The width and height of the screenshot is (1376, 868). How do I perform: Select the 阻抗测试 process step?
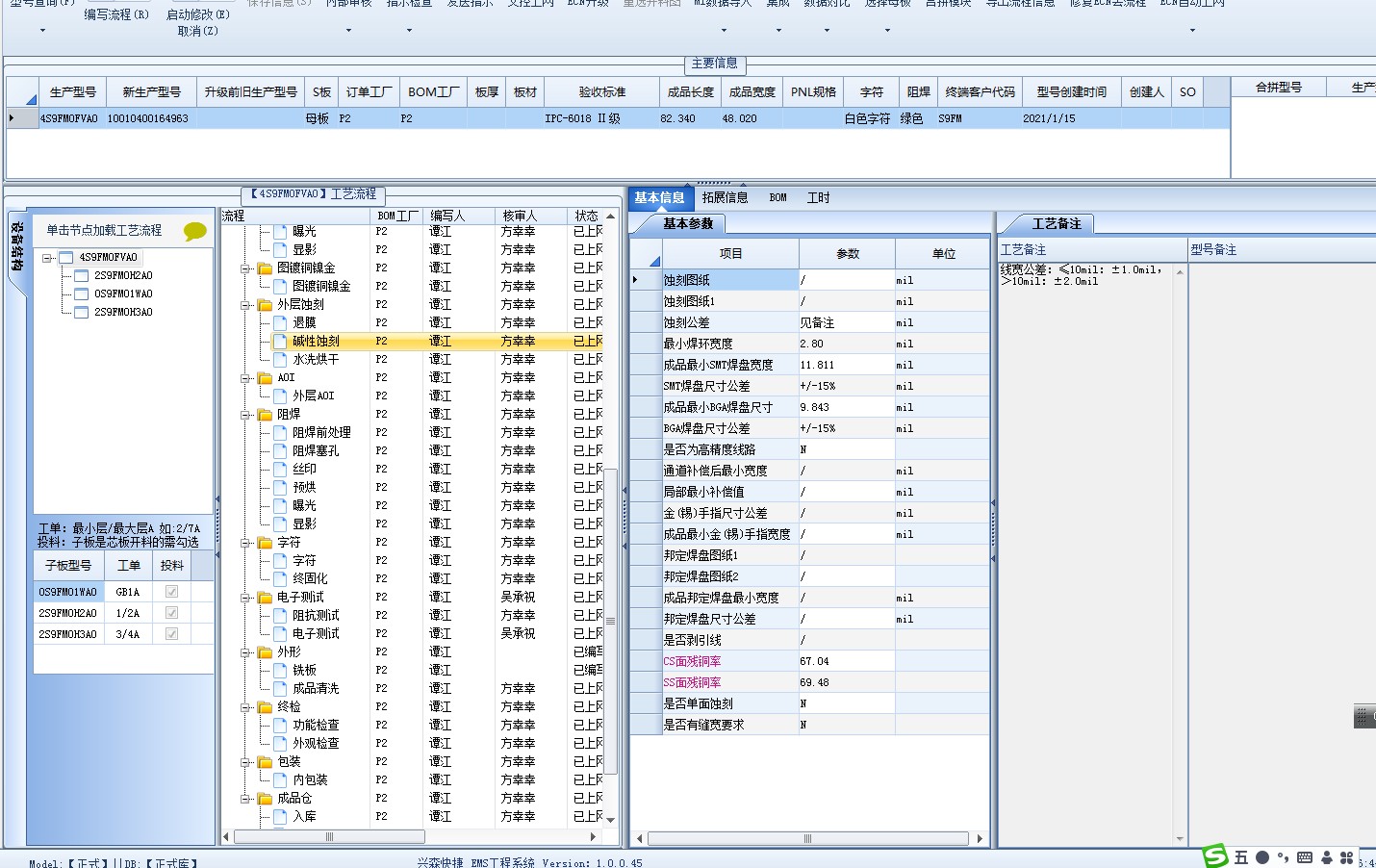click(316, 616)
